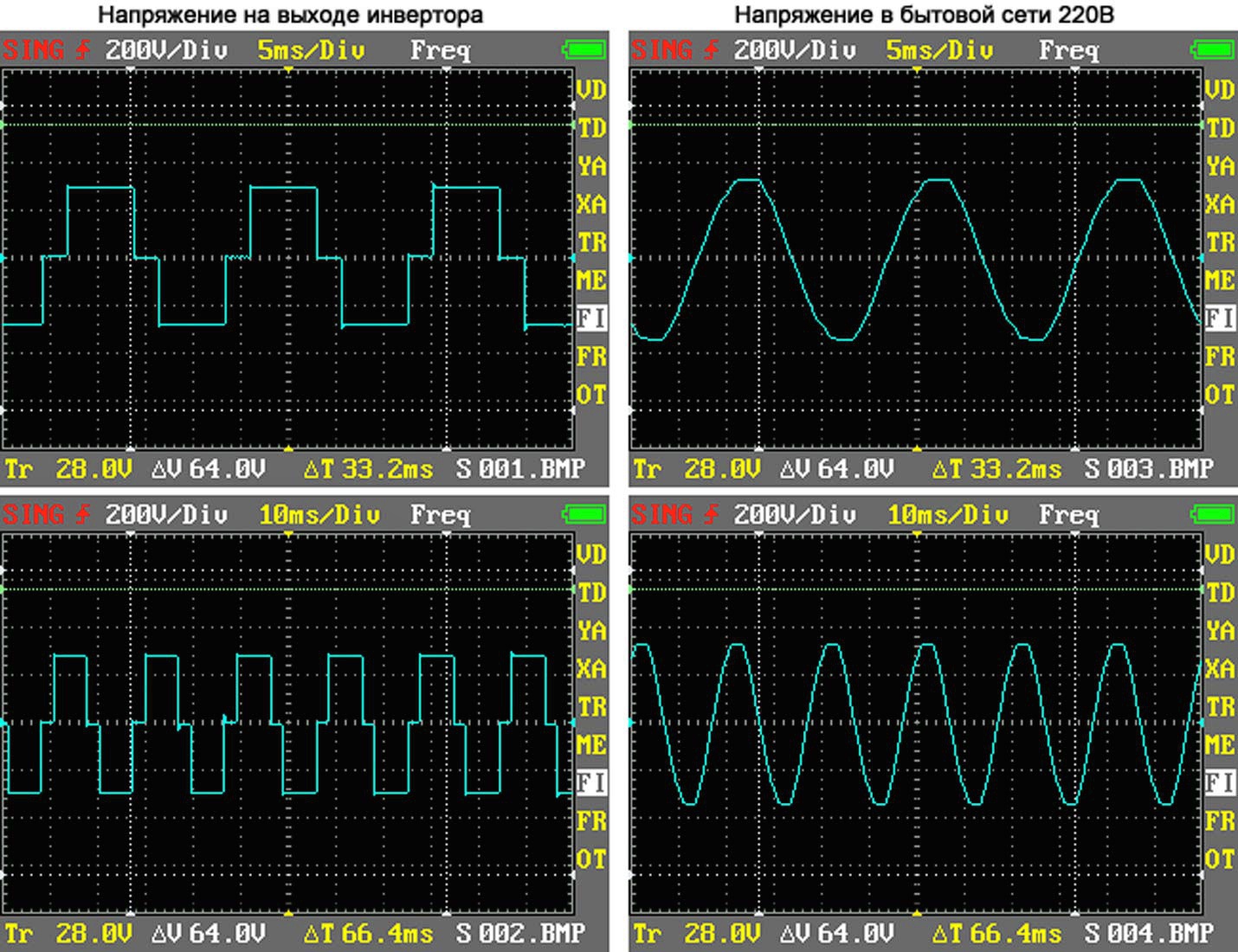Click ΔT 66.4ms readout on the 004.BMP screen
1238x952 pixels.
(x=996, y=934)
